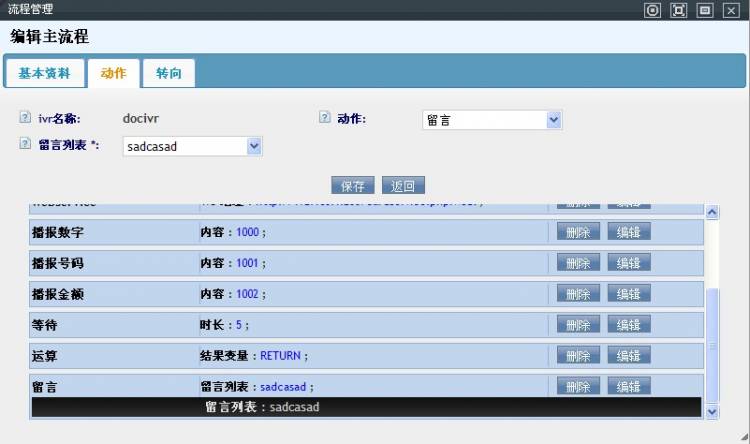750x444 pixels.
Task: Delete the 等待 action row
Action: click(x=578, y=325)
